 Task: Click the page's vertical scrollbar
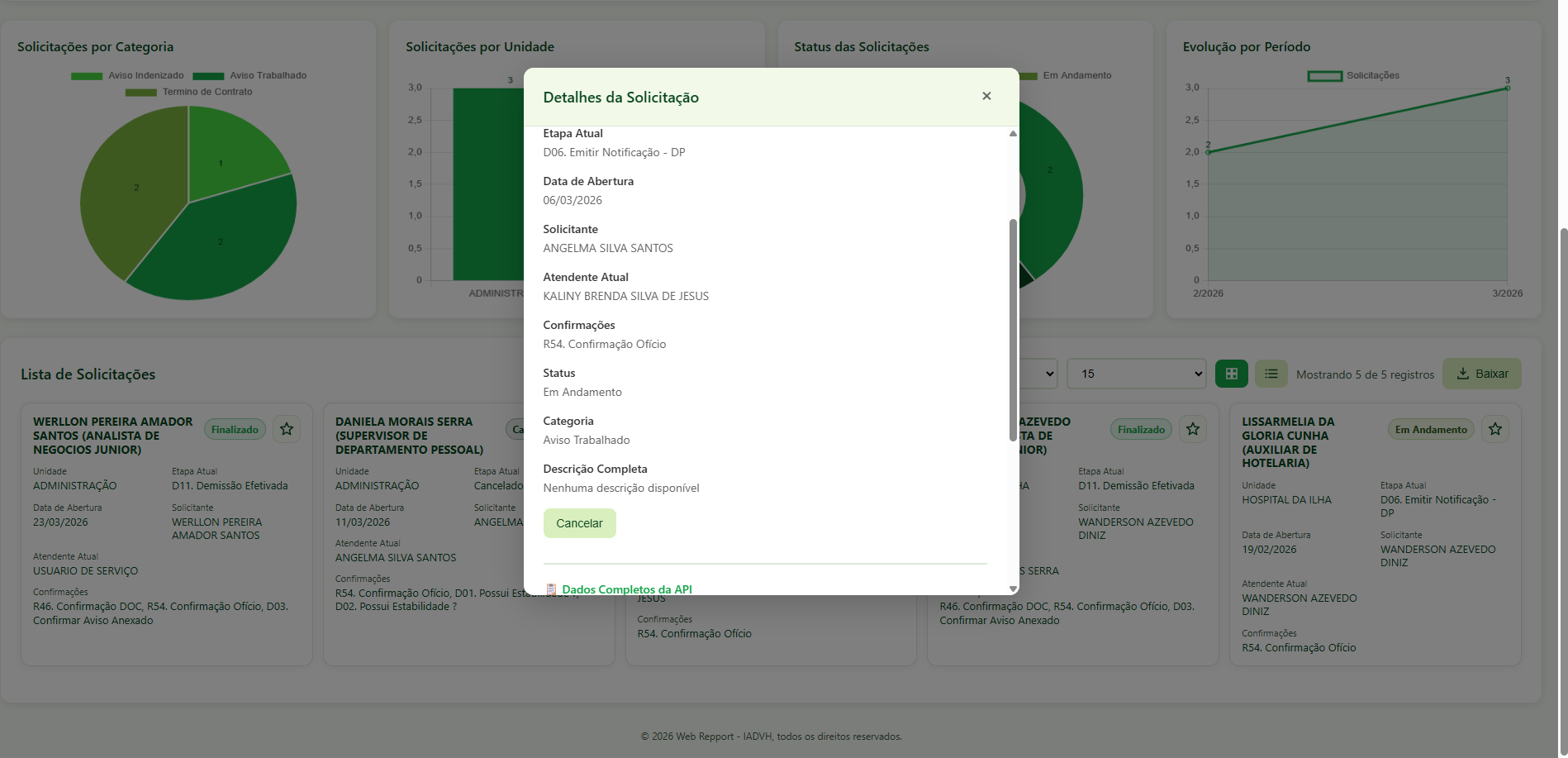point(1563,493)
